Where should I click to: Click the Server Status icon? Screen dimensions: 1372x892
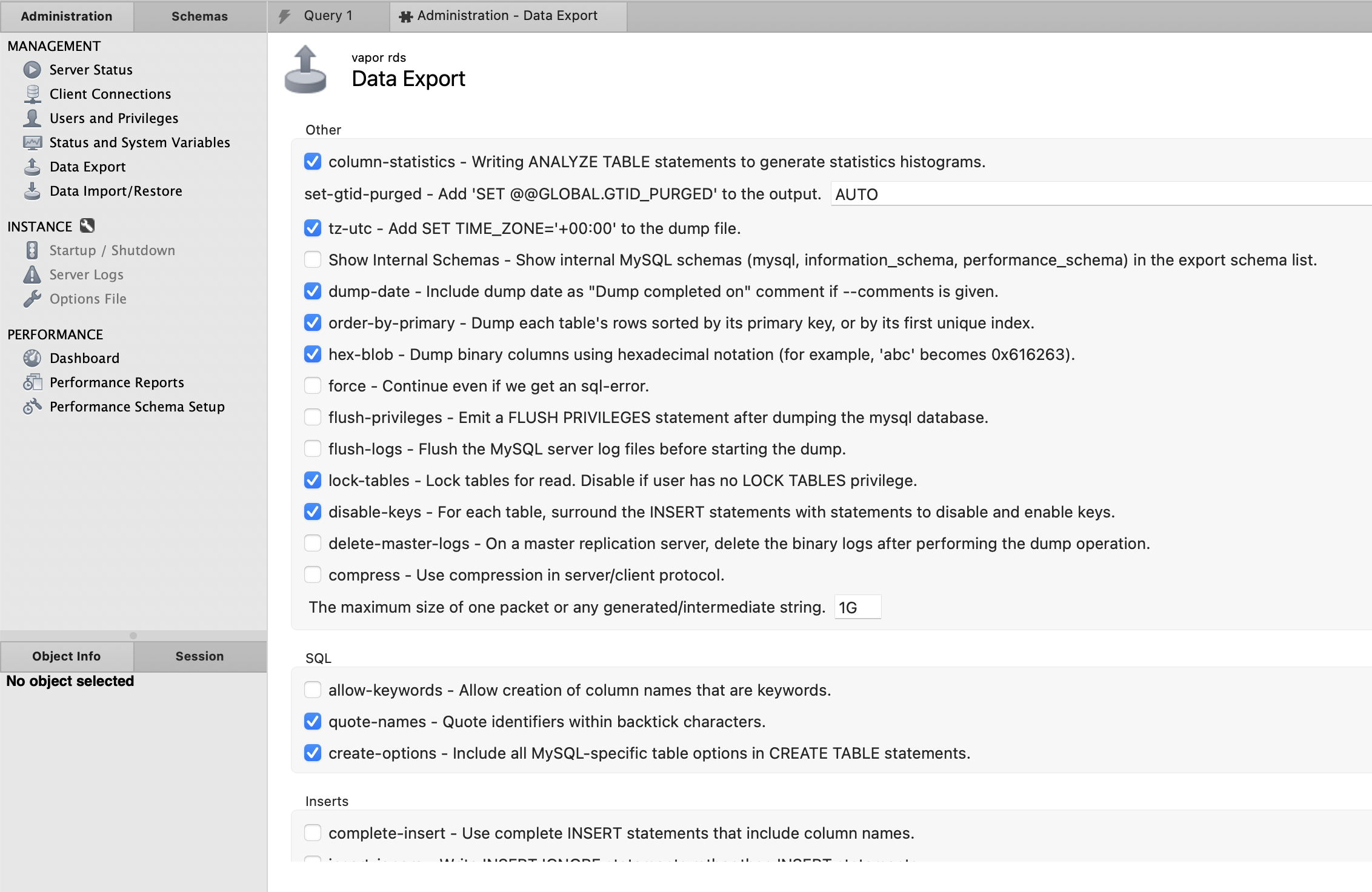[x=32, y=70]
